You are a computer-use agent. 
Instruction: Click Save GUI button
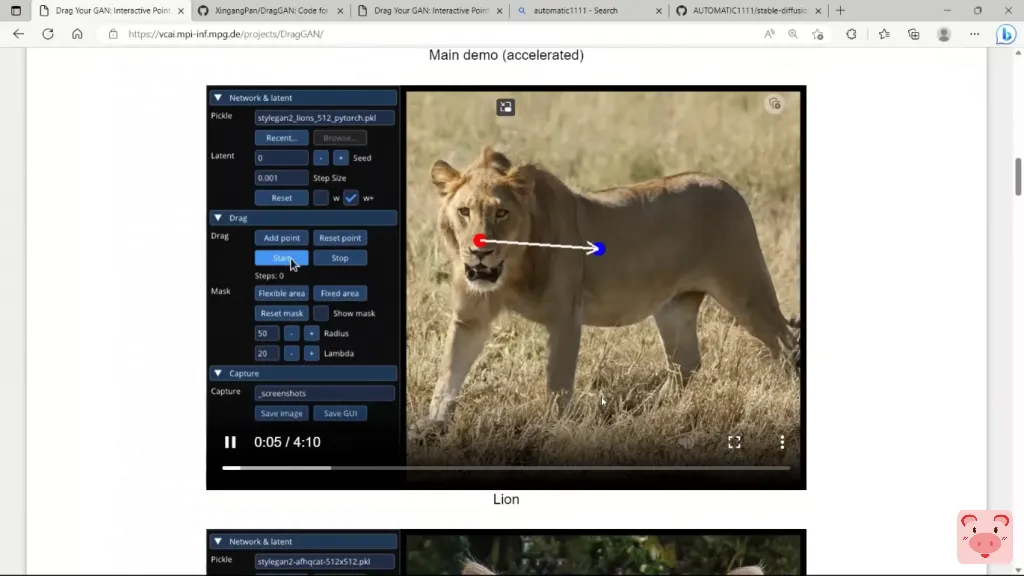(340, 413)
